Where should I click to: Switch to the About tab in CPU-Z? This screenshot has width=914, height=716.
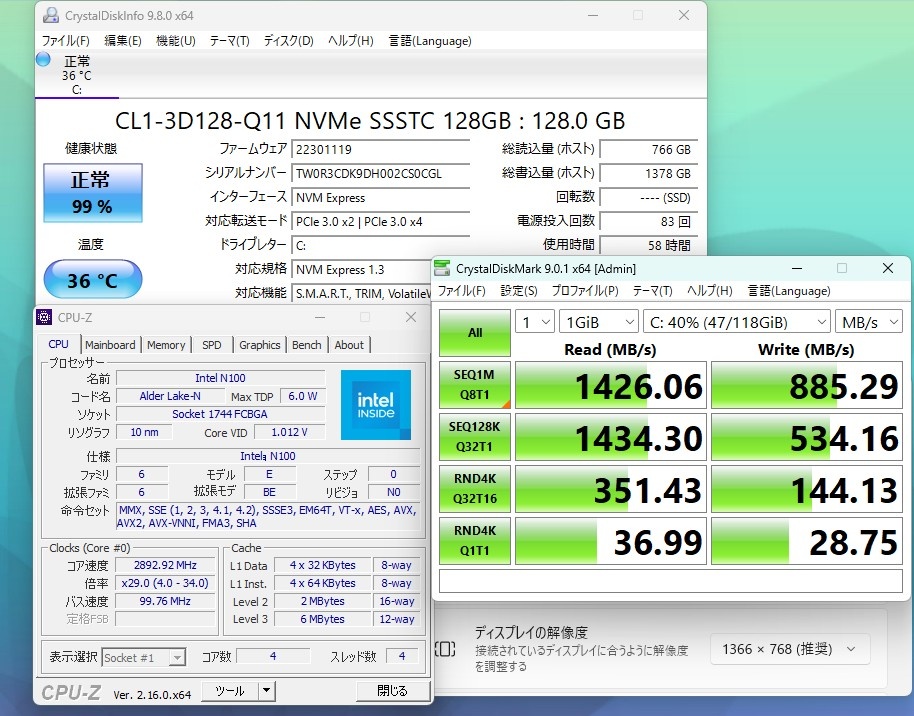(349, 345)
